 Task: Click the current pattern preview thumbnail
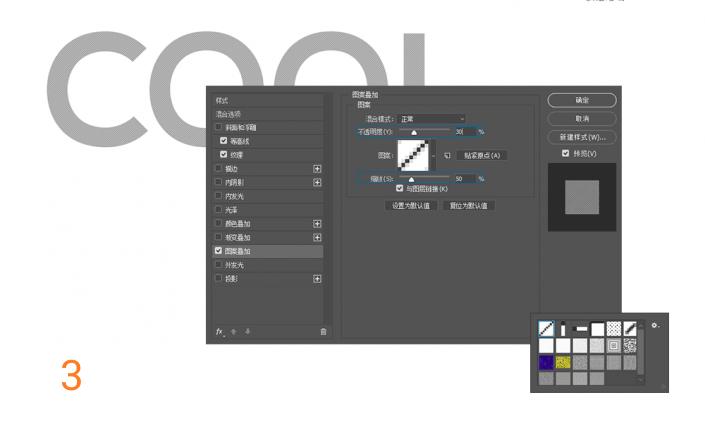coord(414,156)
